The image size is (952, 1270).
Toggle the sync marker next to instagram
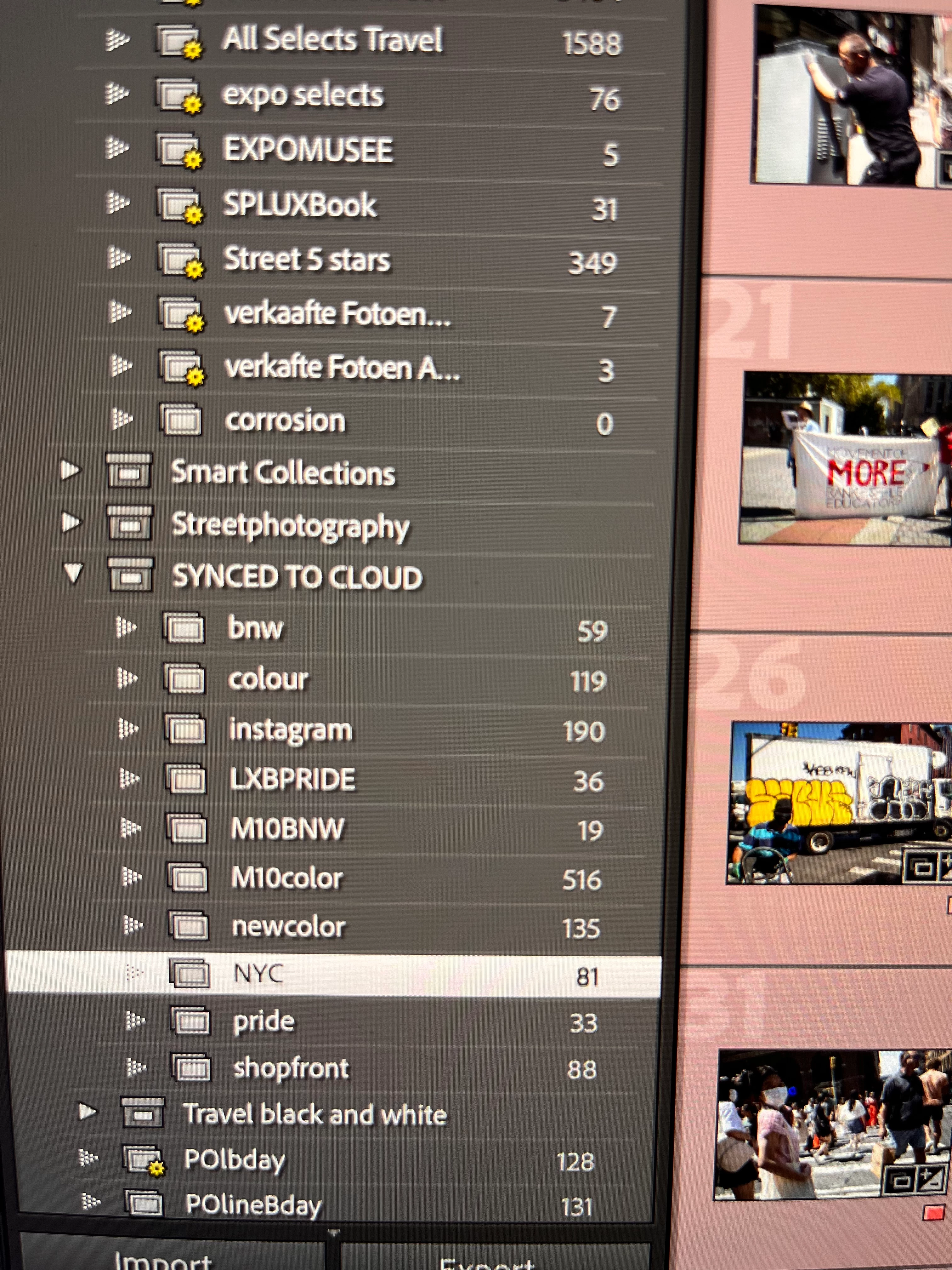pyautogui.click(x=128, y=729)
